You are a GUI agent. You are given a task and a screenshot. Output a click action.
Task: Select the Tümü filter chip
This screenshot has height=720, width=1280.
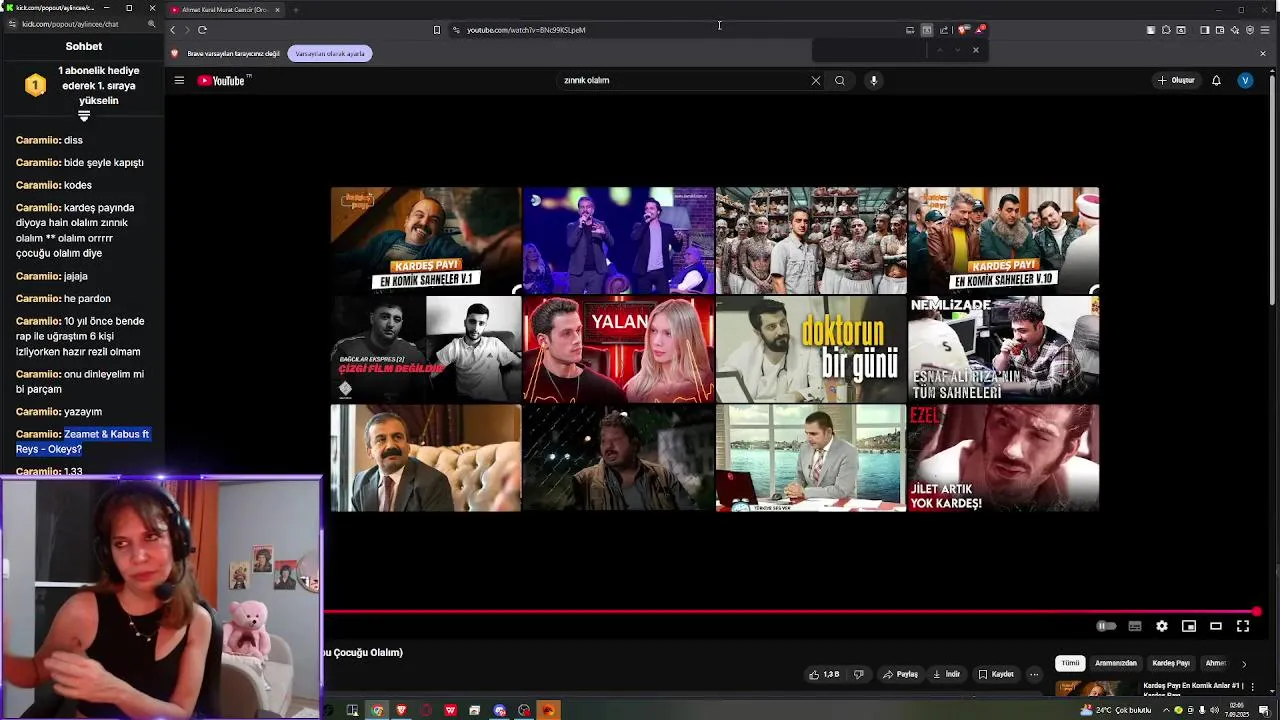(x=1070, y=663)
